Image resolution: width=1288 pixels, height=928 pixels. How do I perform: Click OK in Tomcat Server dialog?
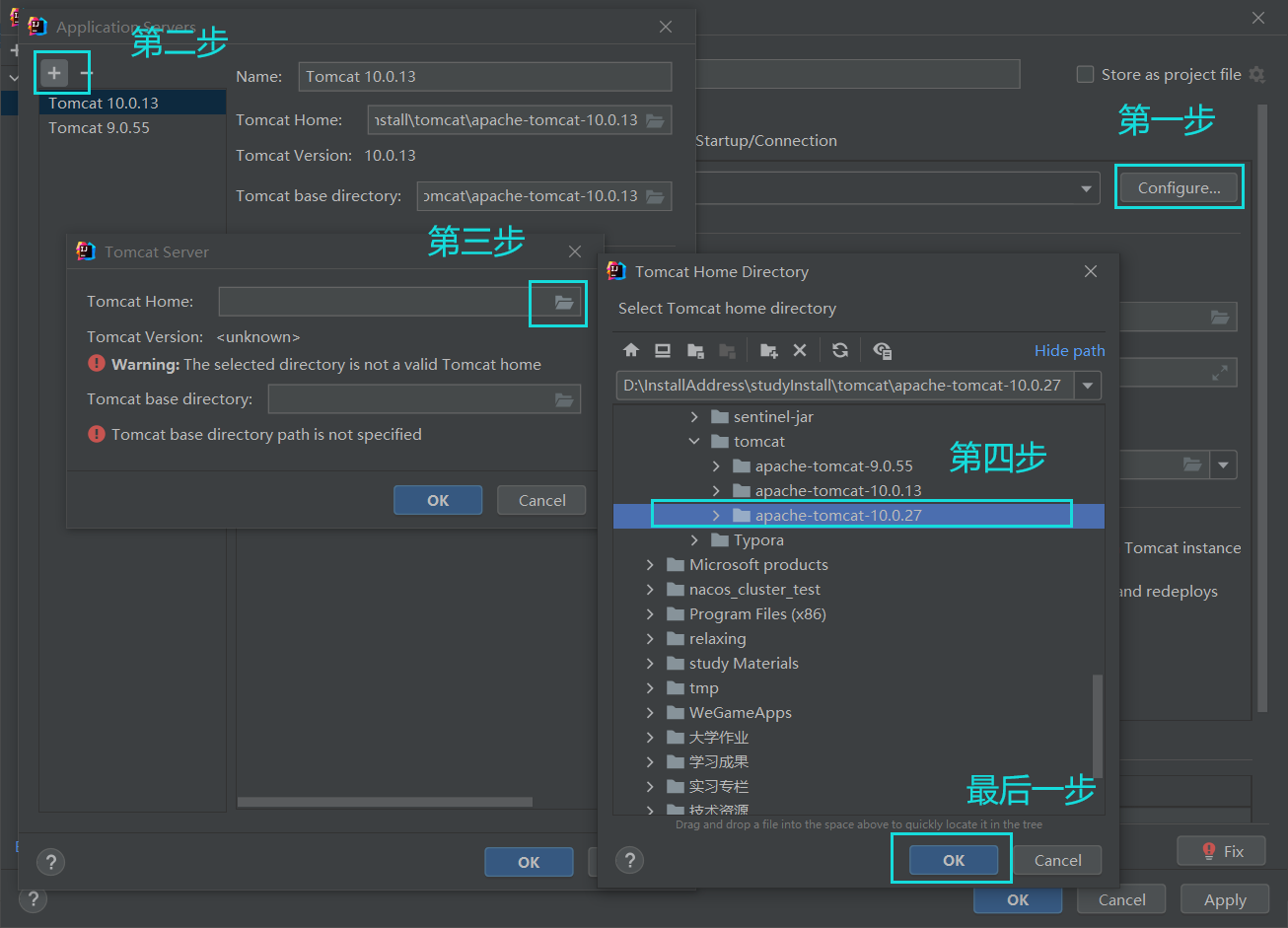(438, 500)
